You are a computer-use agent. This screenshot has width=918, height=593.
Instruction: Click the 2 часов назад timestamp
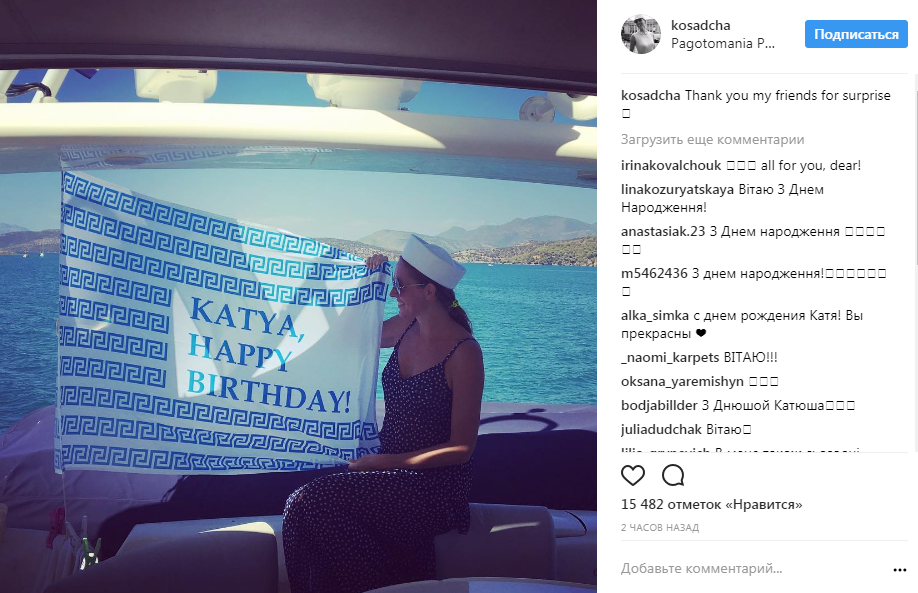click(660, 527)
